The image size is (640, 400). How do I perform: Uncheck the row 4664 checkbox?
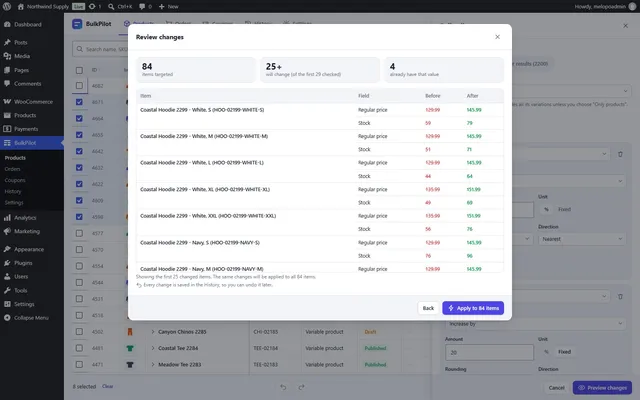coord(79,118)
